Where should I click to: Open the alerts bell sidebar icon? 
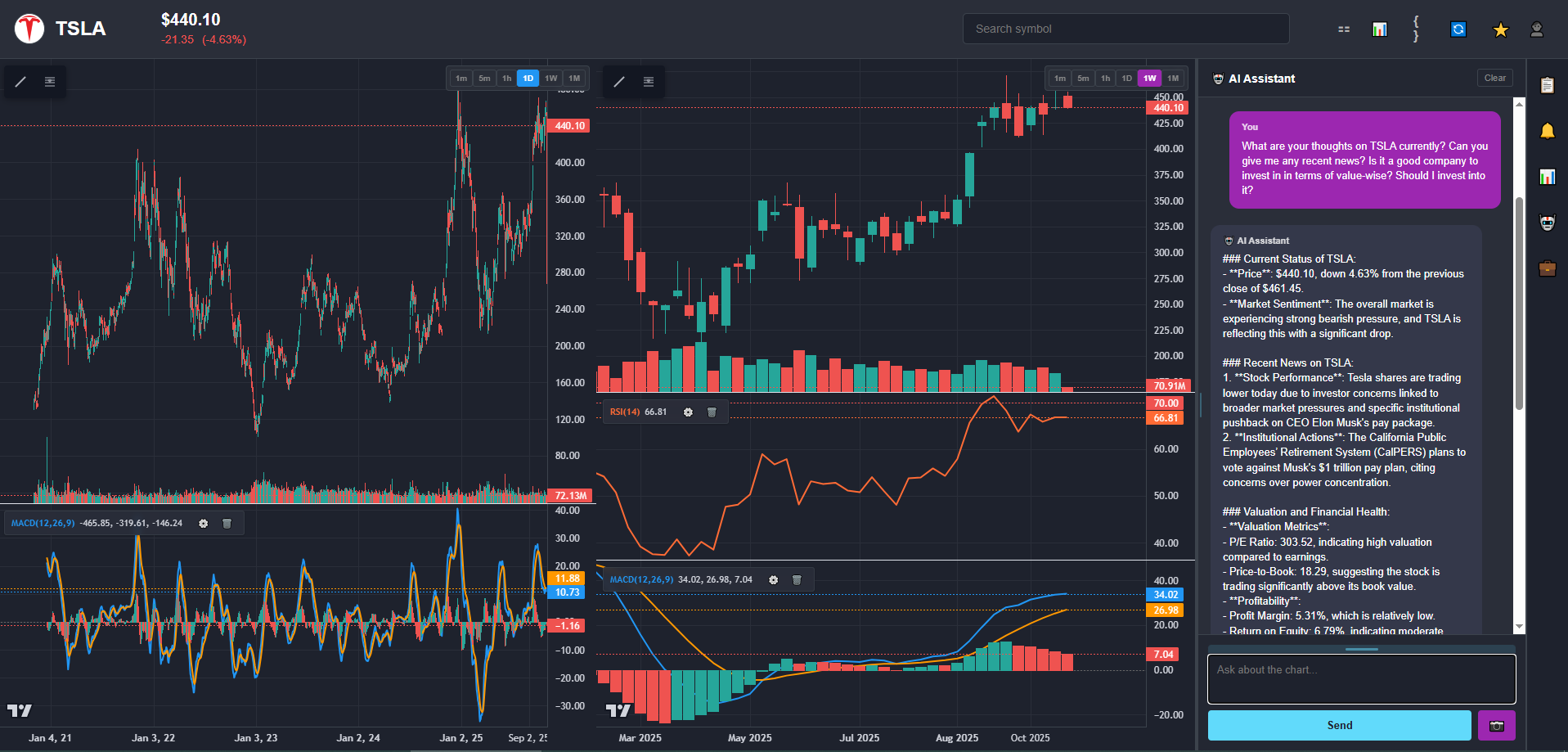pos(1548,131)
